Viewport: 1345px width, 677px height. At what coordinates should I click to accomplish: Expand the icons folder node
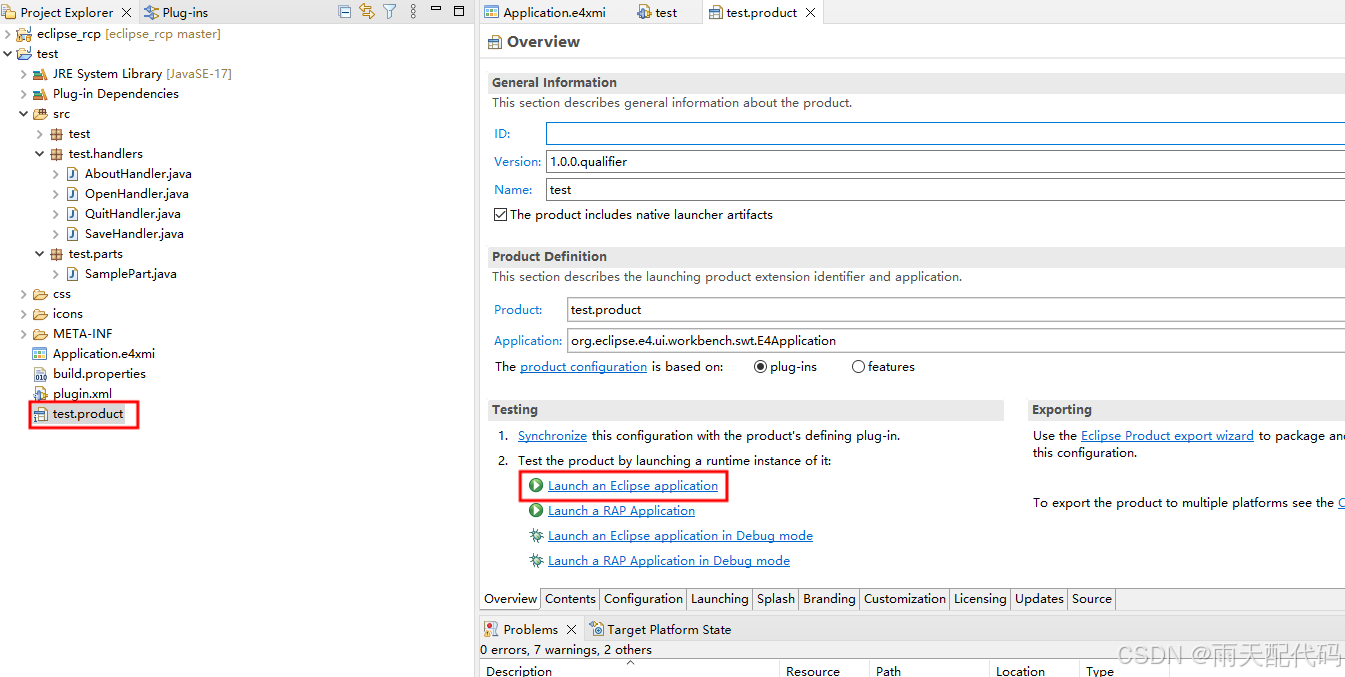[24, 314]
